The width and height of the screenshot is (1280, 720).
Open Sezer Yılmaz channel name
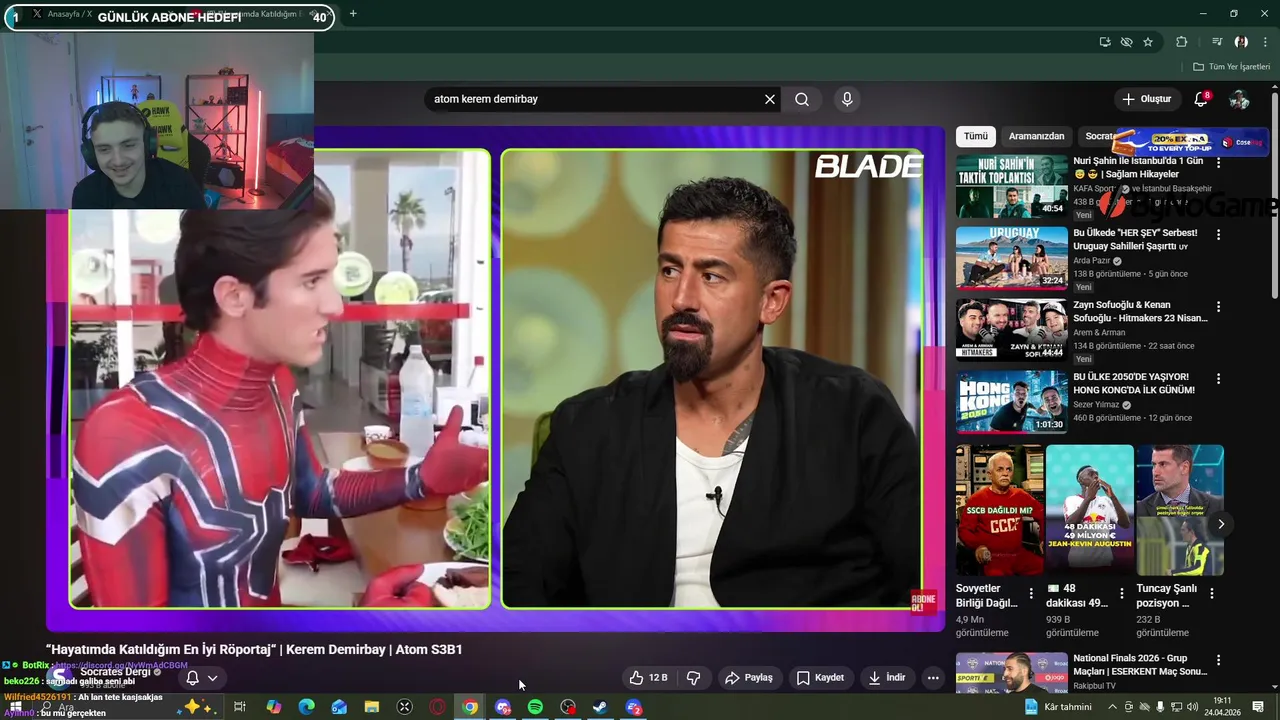click(1098, 405)
